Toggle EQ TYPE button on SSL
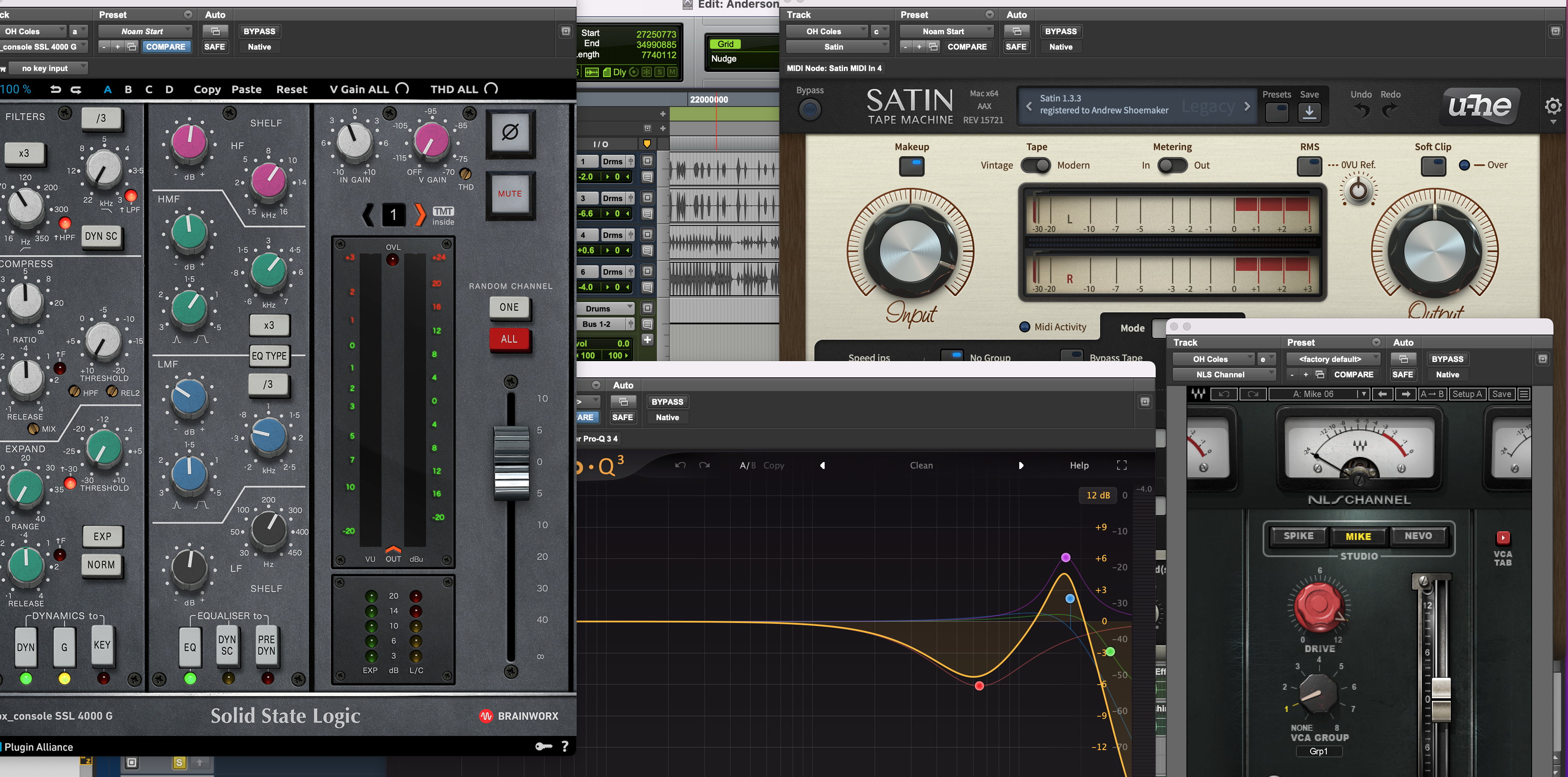This screenshot has height=777, width=1568. click(x=269, y=356)
